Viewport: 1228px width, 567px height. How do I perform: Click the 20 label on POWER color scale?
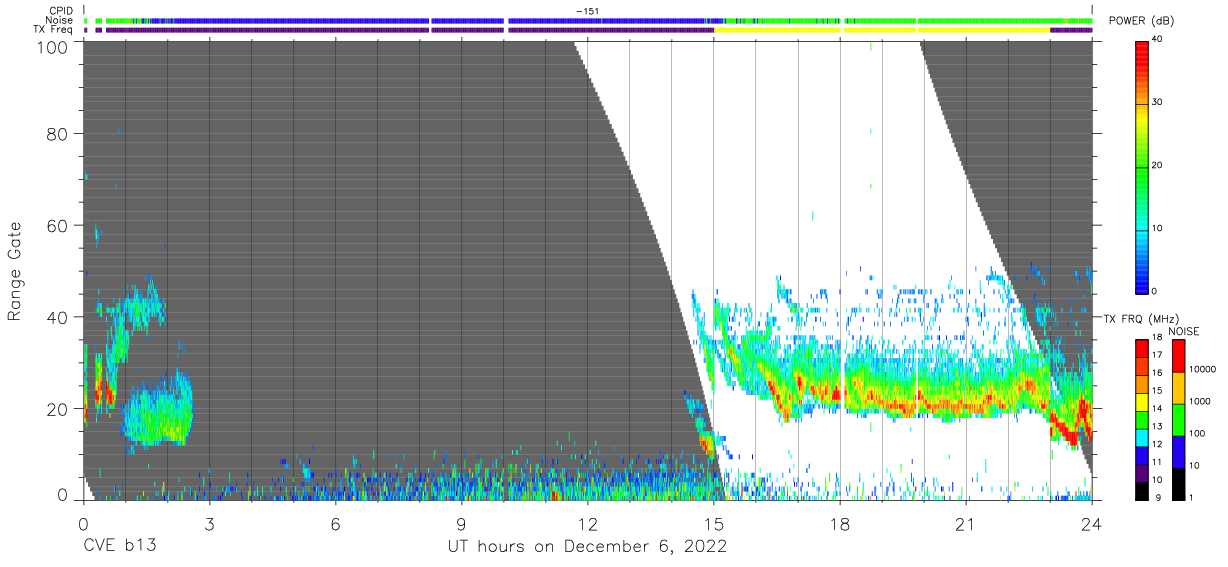(x=1157, y=165)
